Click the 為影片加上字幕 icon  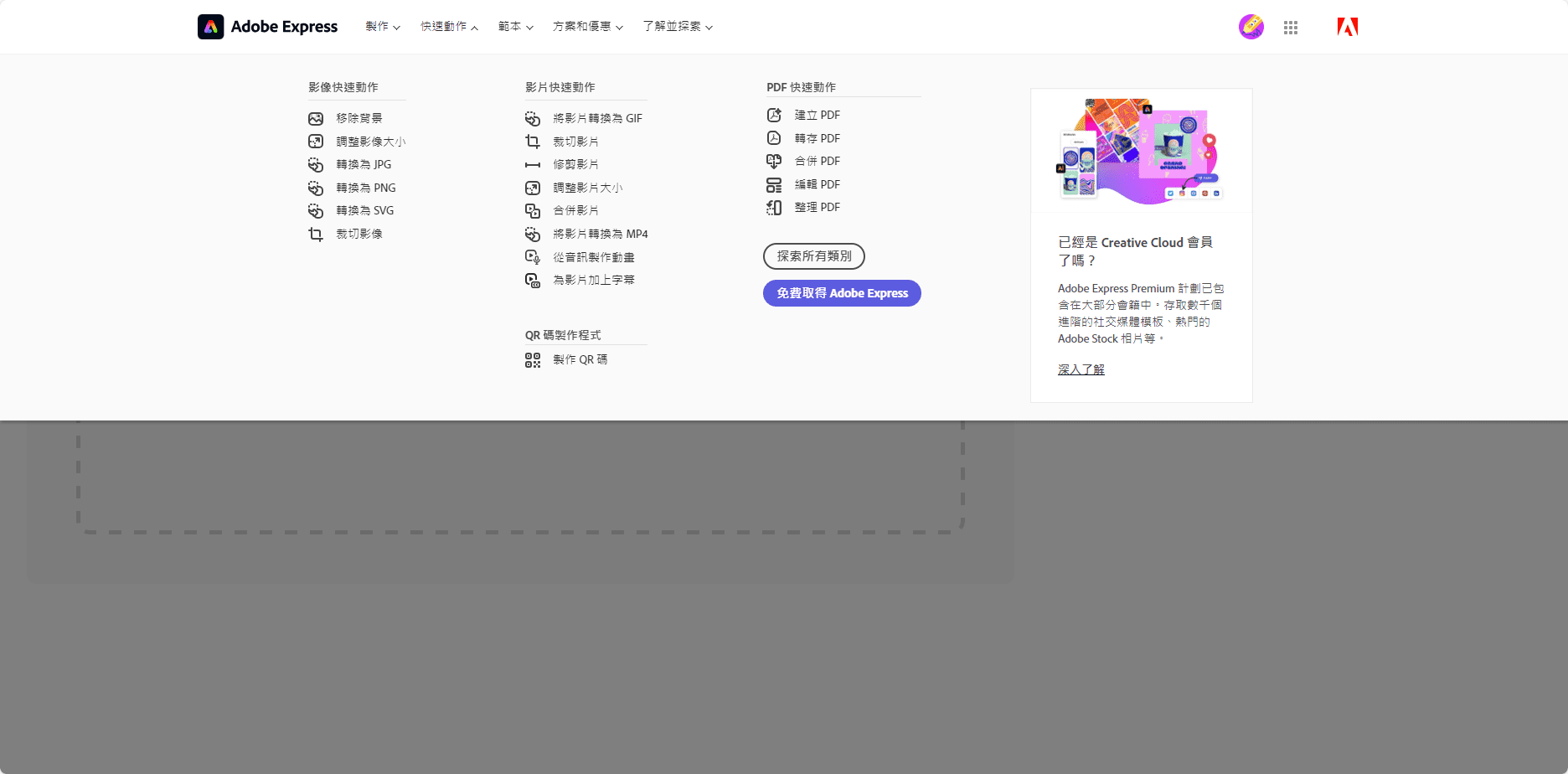point(533,281)
